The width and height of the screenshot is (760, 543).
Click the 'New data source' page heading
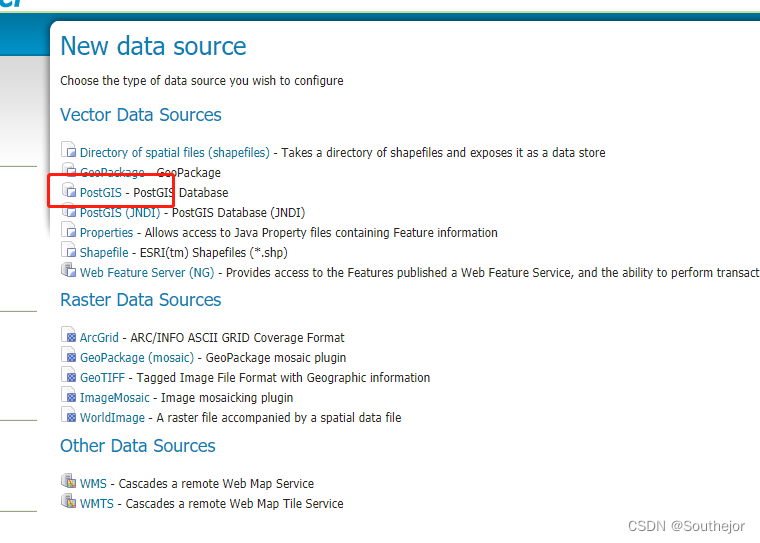tap(153, 46)
